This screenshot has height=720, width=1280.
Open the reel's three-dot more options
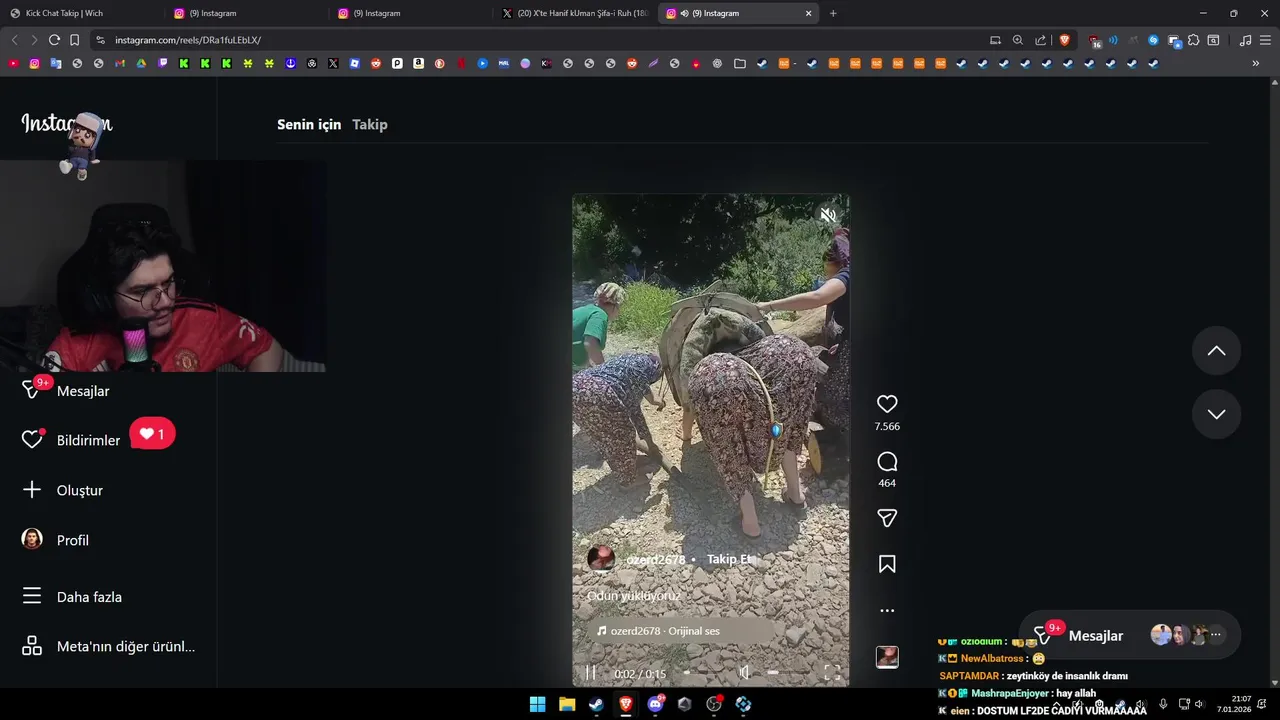[x=887, y=610]
